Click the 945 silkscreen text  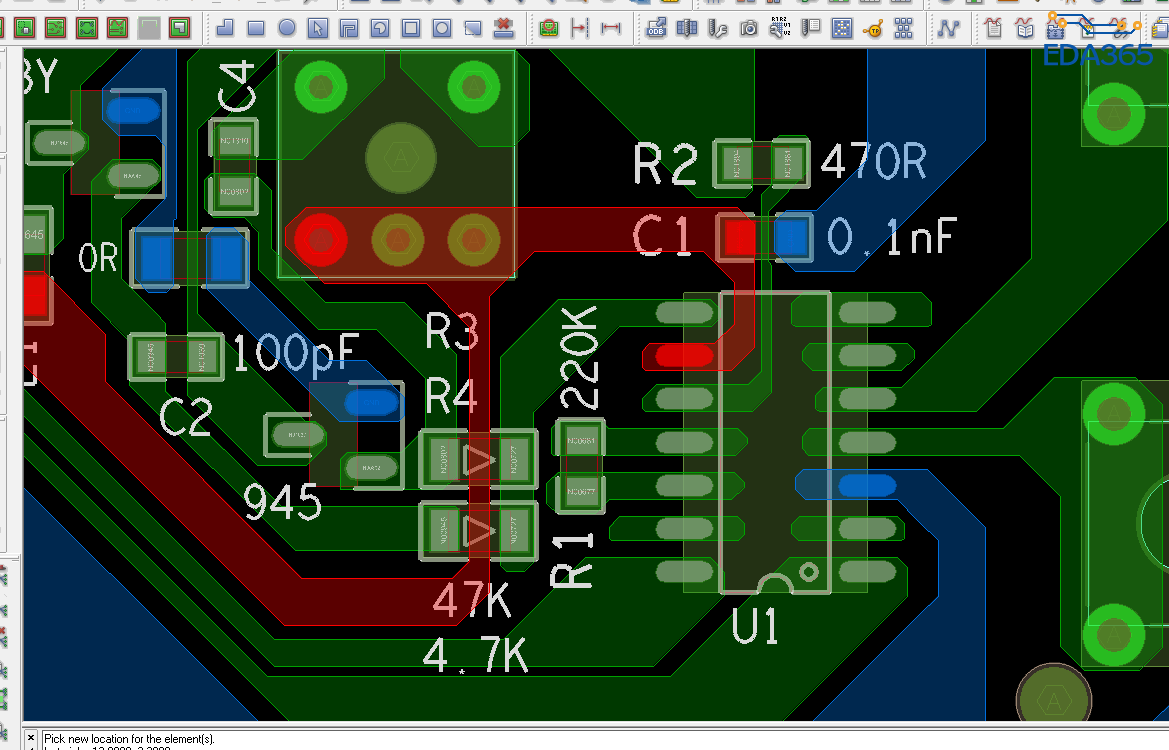pos(283,502)
